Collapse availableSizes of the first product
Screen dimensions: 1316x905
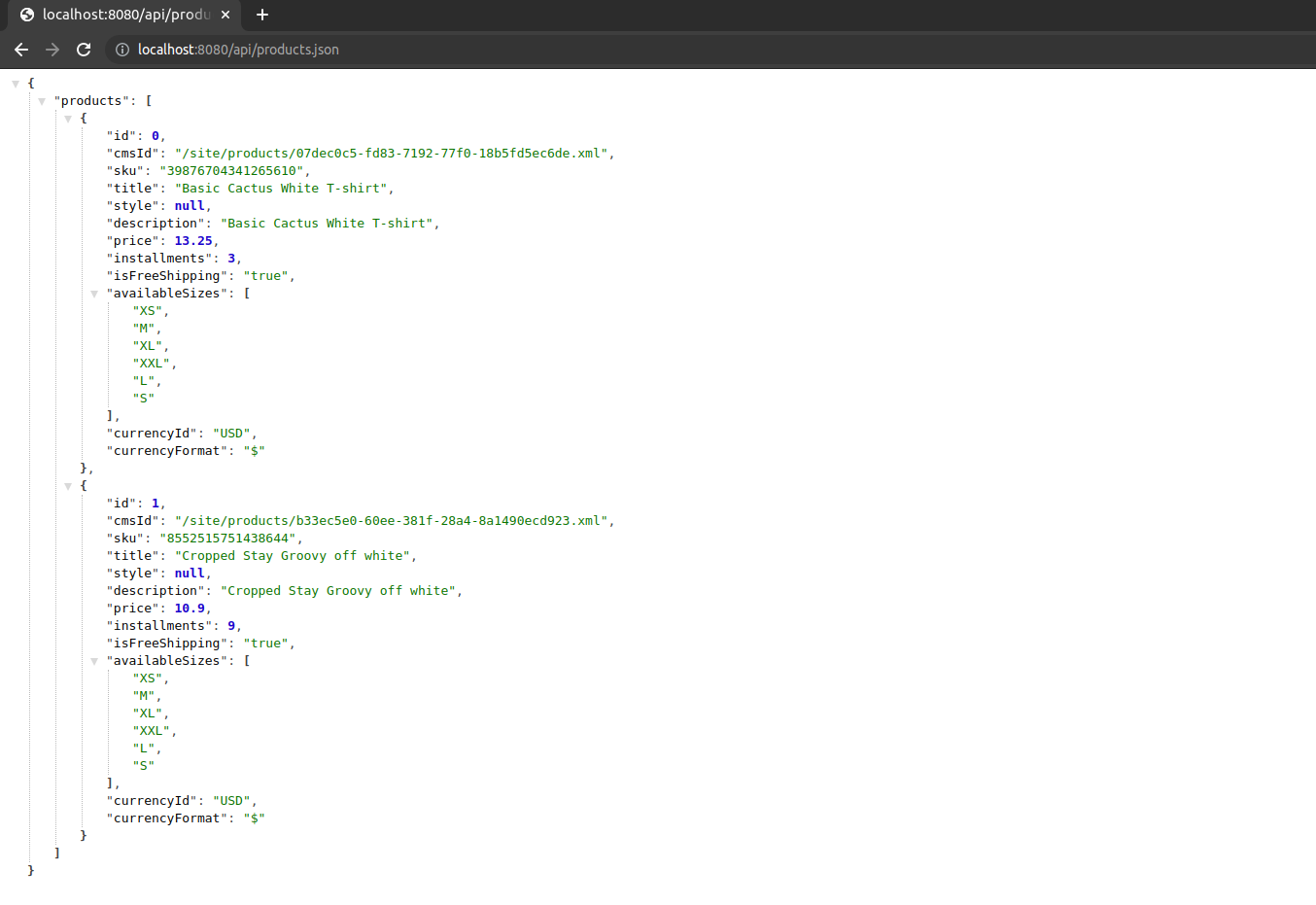[x=94, y=294]
